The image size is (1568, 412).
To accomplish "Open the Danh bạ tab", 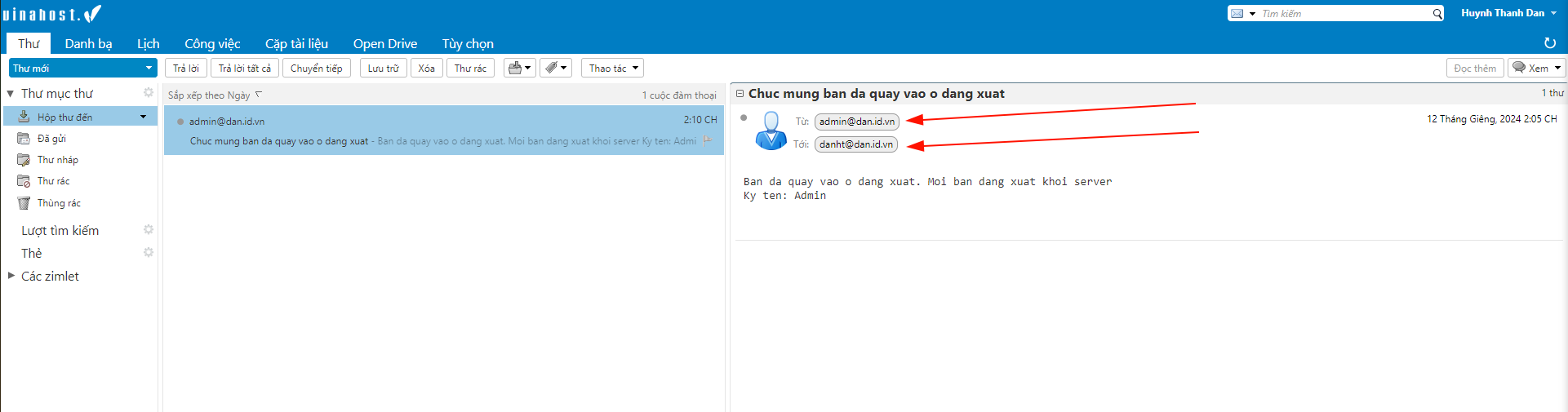I will (x=88, y=44).
